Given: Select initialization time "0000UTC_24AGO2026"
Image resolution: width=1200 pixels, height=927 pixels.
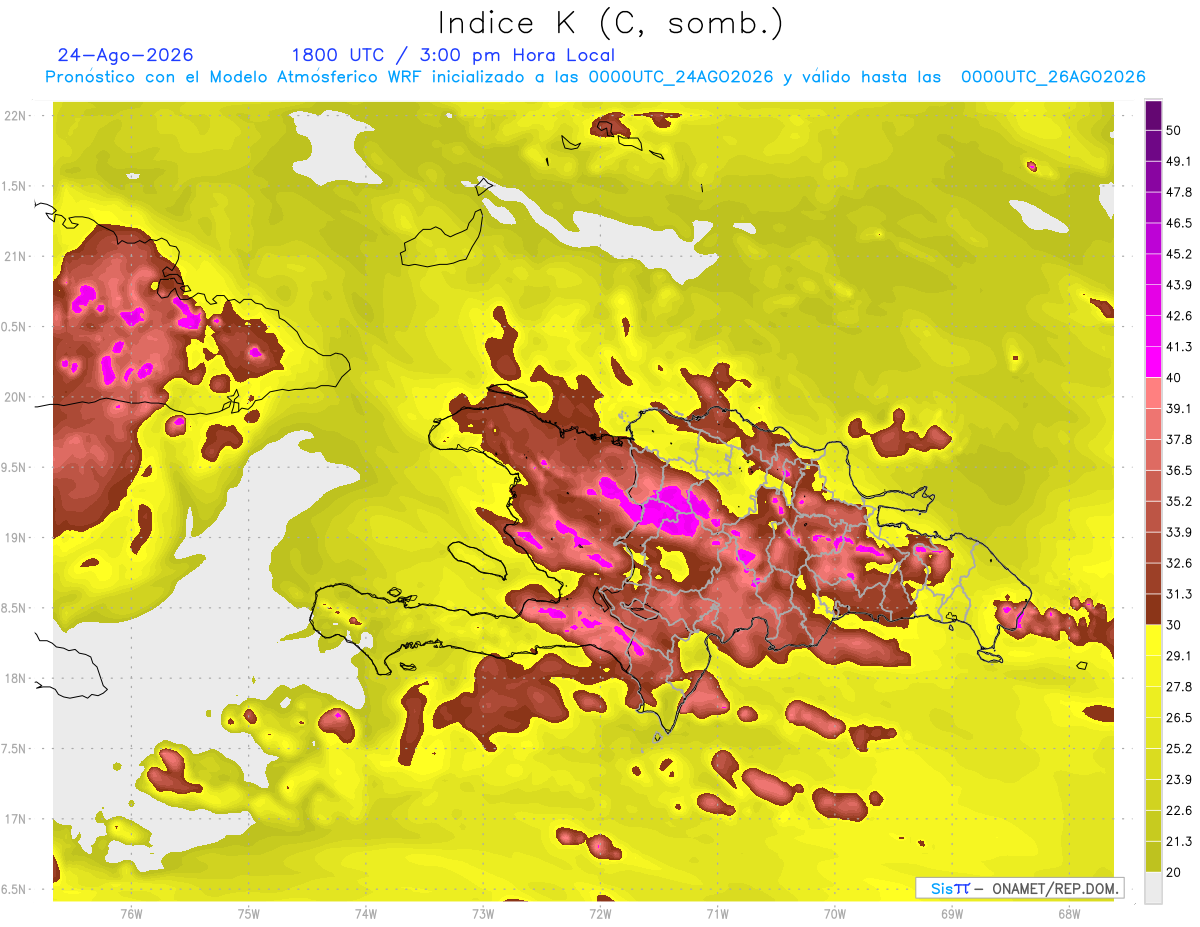Looking at the screenshot, I should (x=681, y=77).
